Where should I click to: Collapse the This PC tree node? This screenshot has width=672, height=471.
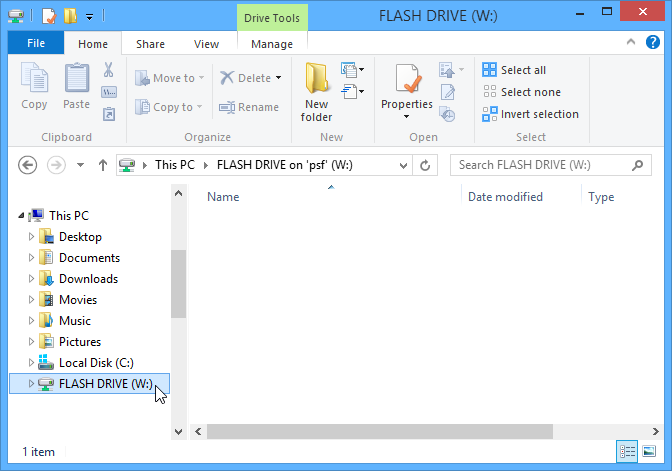tap(21, 216)
